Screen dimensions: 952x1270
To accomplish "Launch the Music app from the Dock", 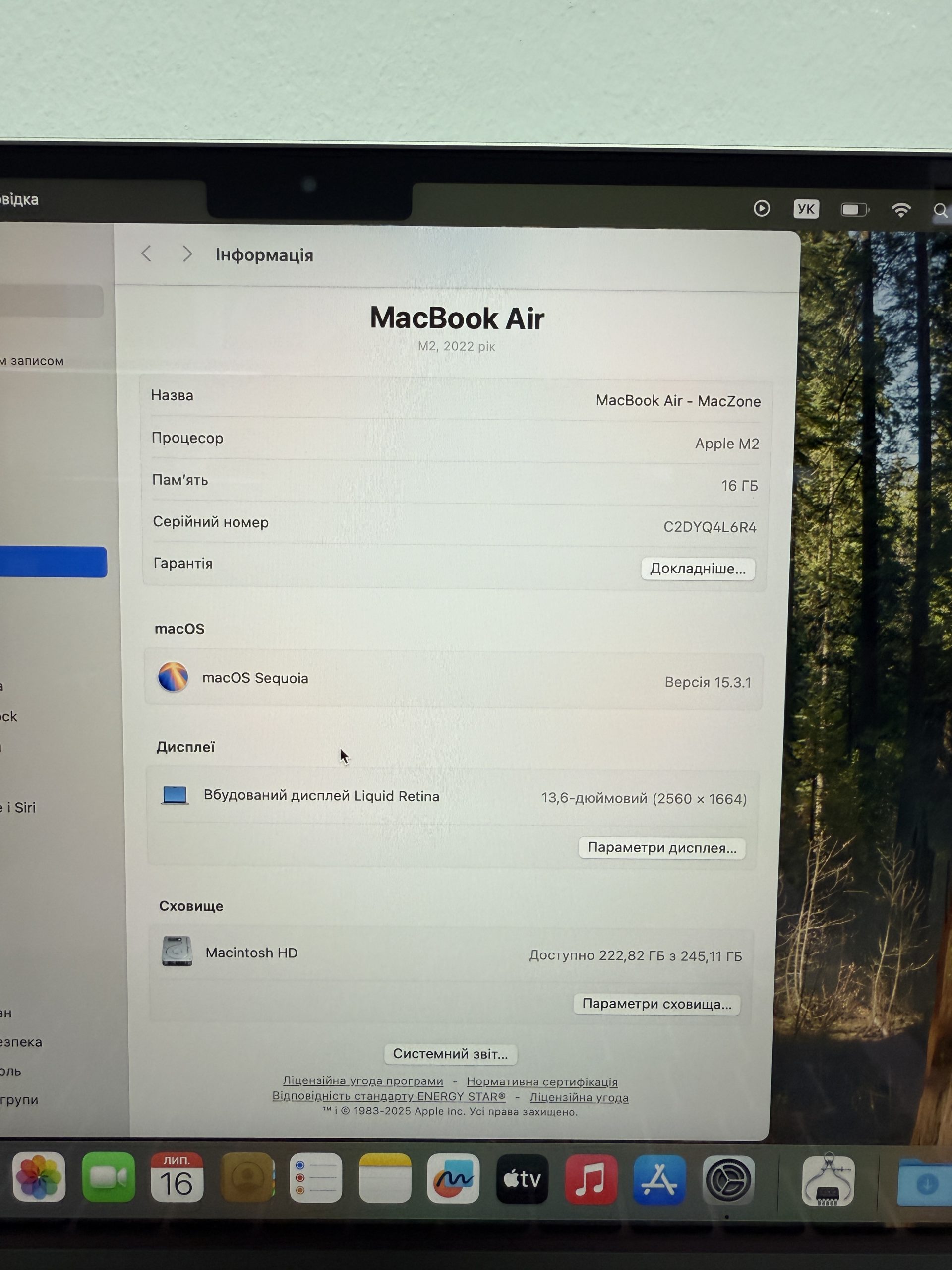I will (x=591, y=1180).
